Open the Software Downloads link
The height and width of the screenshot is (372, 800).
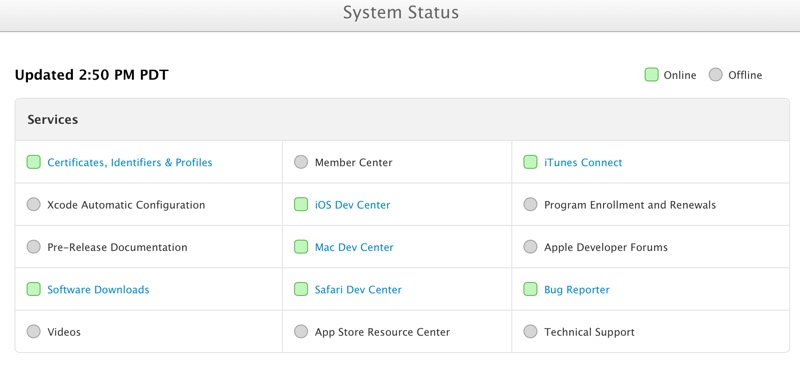click(98, 289)
